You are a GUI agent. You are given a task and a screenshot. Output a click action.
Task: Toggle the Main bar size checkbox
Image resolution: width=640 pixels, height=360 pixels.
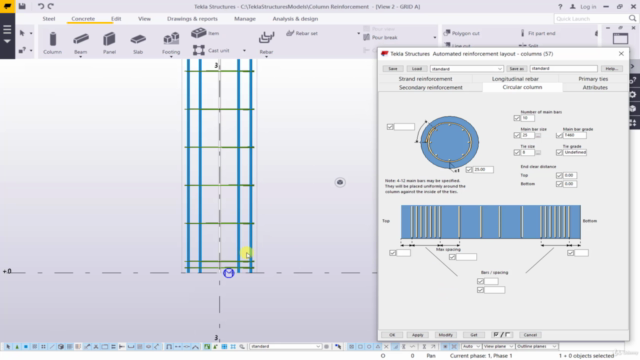tap(517, 135)
